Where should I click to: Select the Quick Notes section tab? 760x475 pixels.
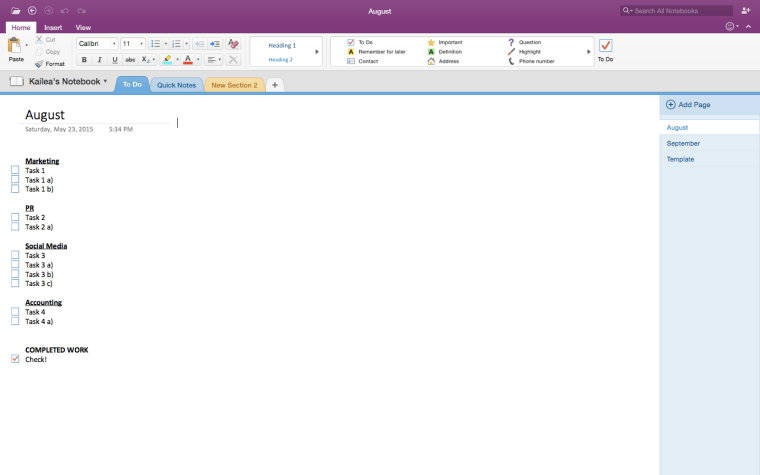click(176, 85)
